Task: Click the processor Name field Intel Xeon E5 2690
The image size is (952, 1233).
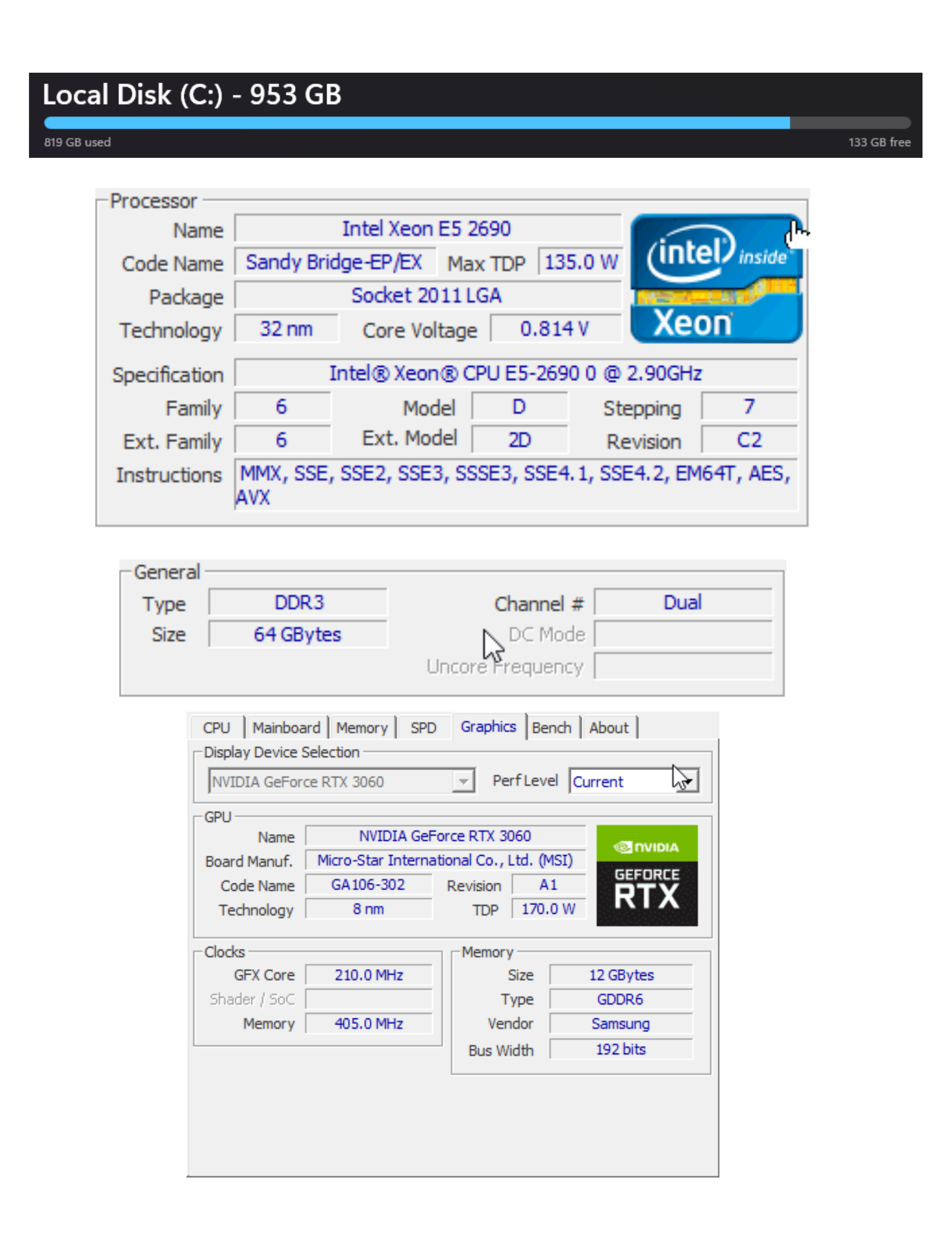Action: point(426,229)
